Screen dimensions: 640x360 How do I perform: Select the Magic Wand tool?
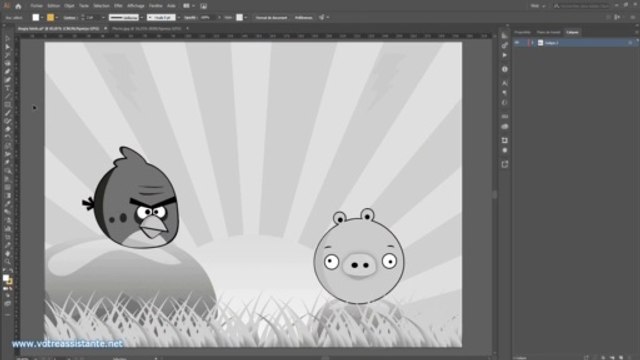click(x=7, y=55)
